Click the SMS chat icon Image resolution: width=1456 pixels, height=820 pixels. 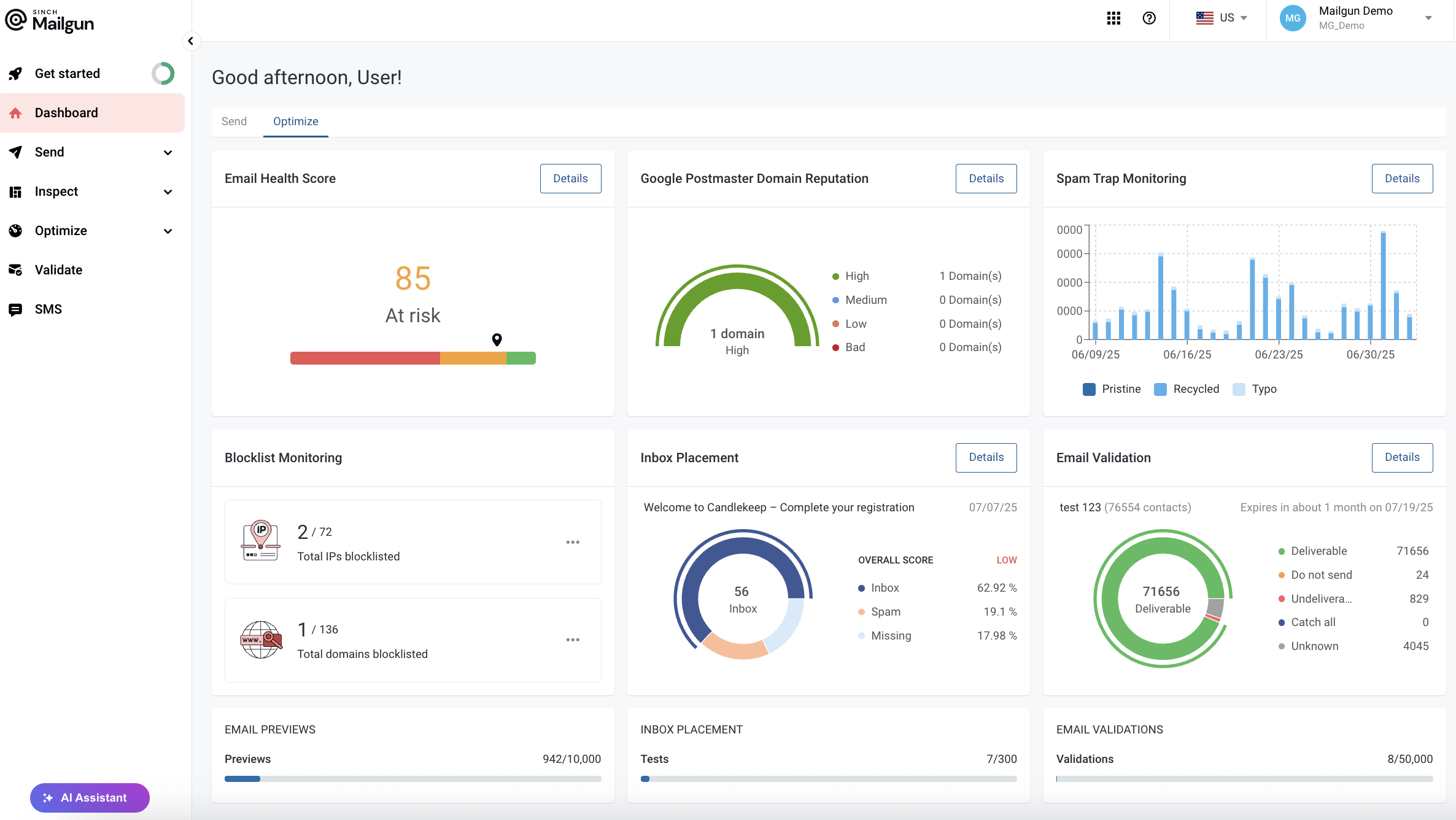pyautogui.click(x=16, y=309)
